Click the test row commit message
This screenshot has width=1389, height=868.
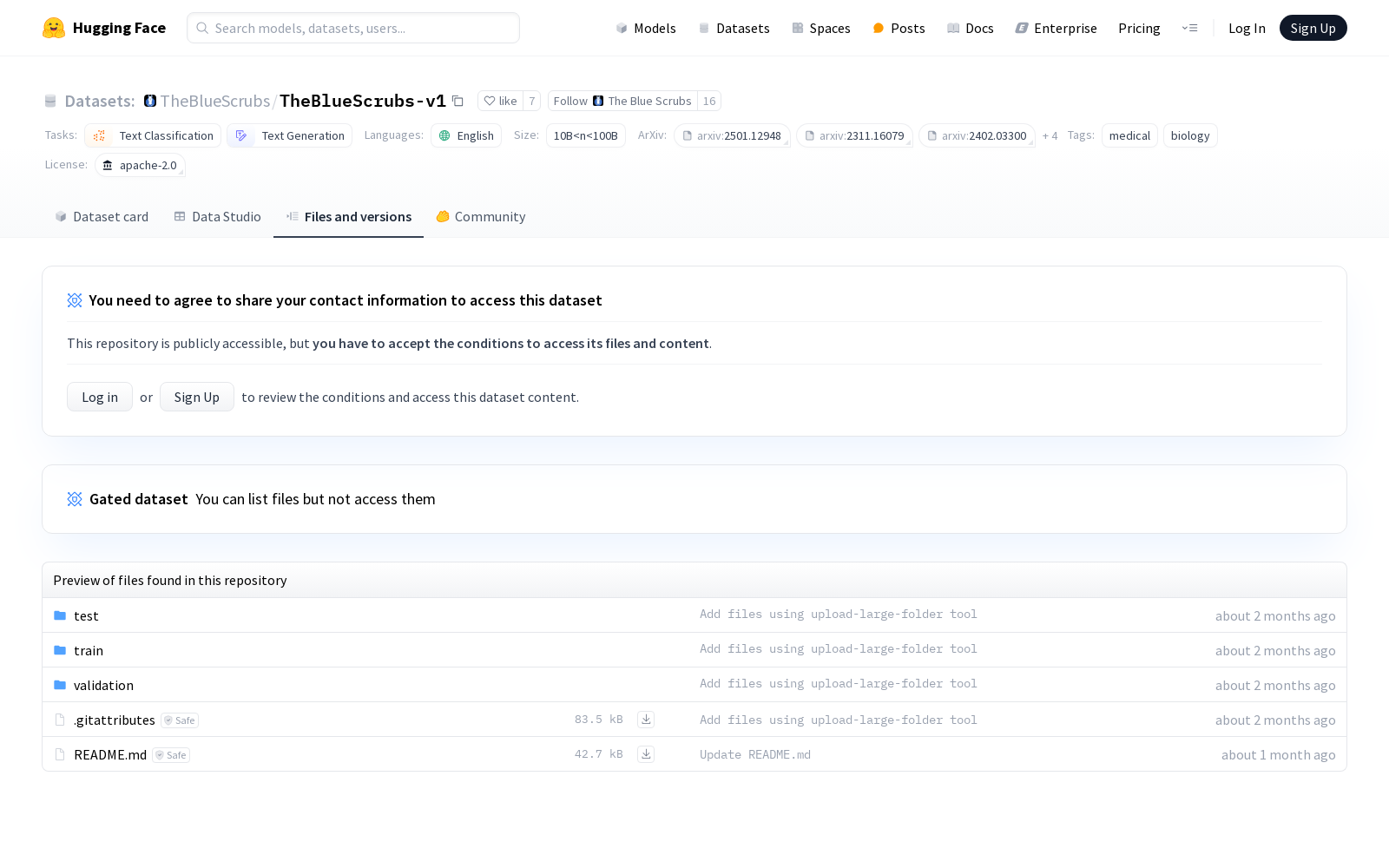pos(839,614)
